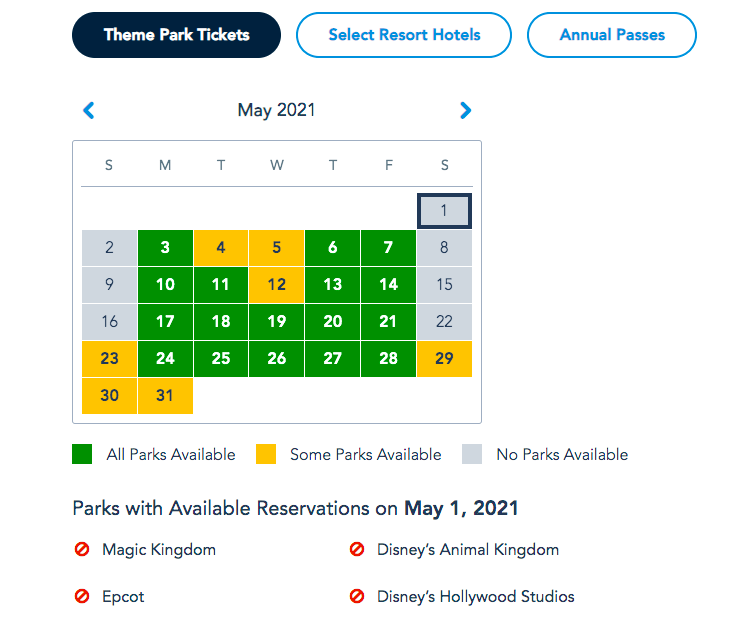The height and width of the screenshot is (623, 751).
Task: Click the gray No Parks Available swatch
Action: pyautogui.click(x=472, y=454)
